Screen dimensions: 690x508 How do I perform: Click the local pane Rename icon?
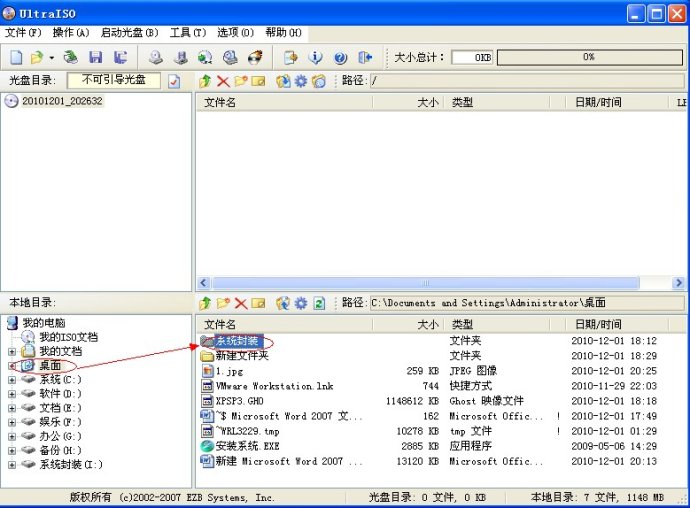tap(258, 303)
